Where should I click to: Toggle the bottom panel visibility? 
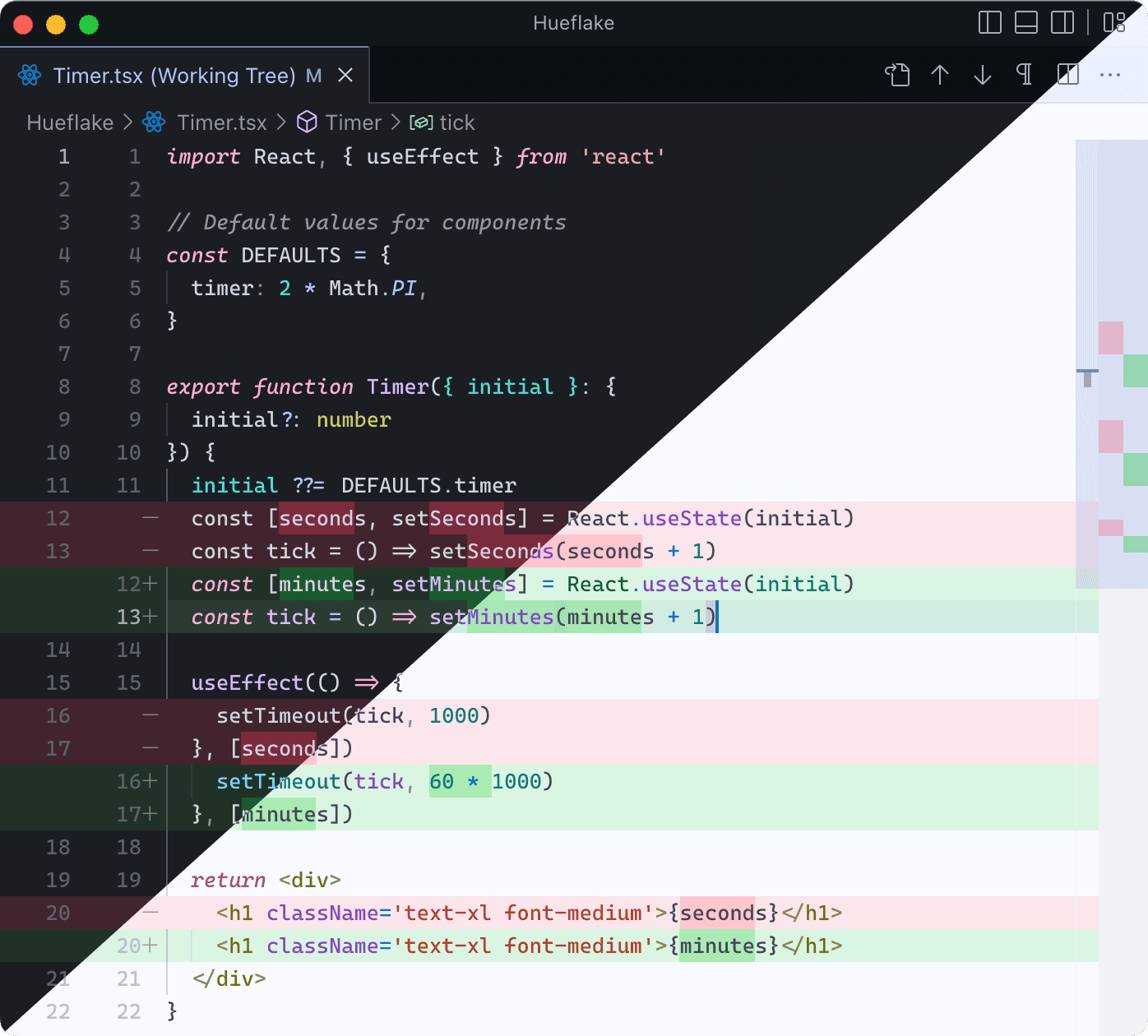coord(1025,23)
